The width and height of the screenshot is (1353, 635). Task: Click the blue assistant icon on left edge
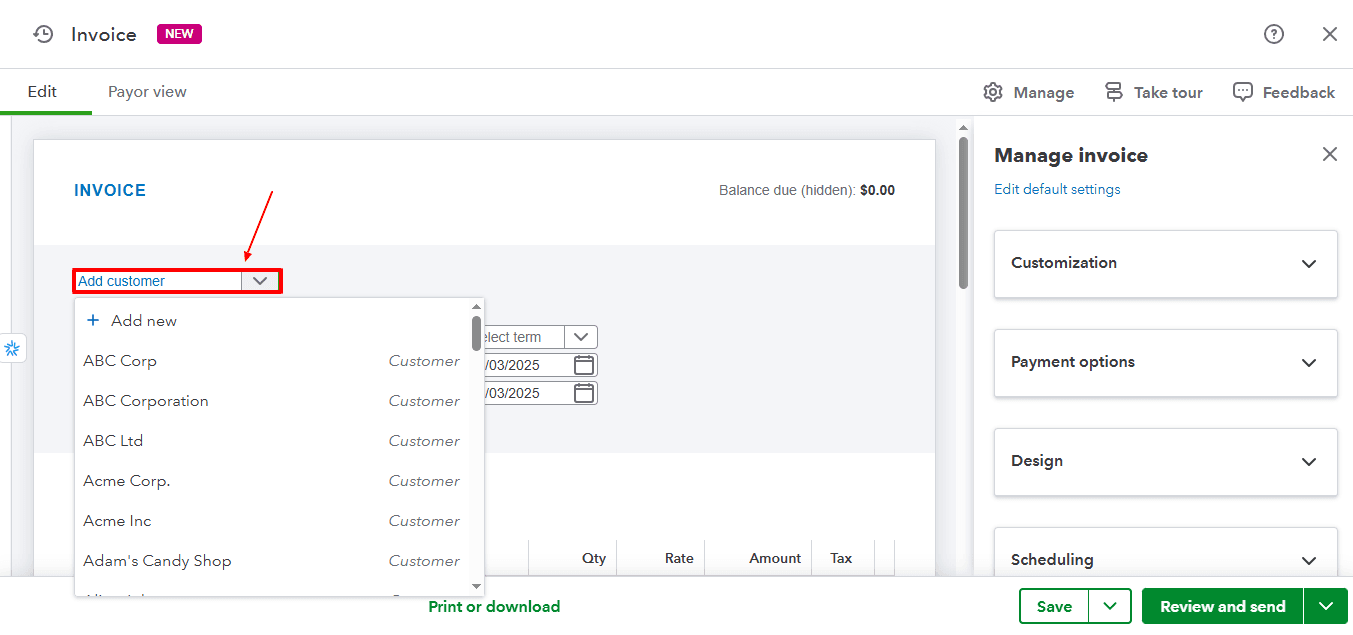[x=13, y=348]
